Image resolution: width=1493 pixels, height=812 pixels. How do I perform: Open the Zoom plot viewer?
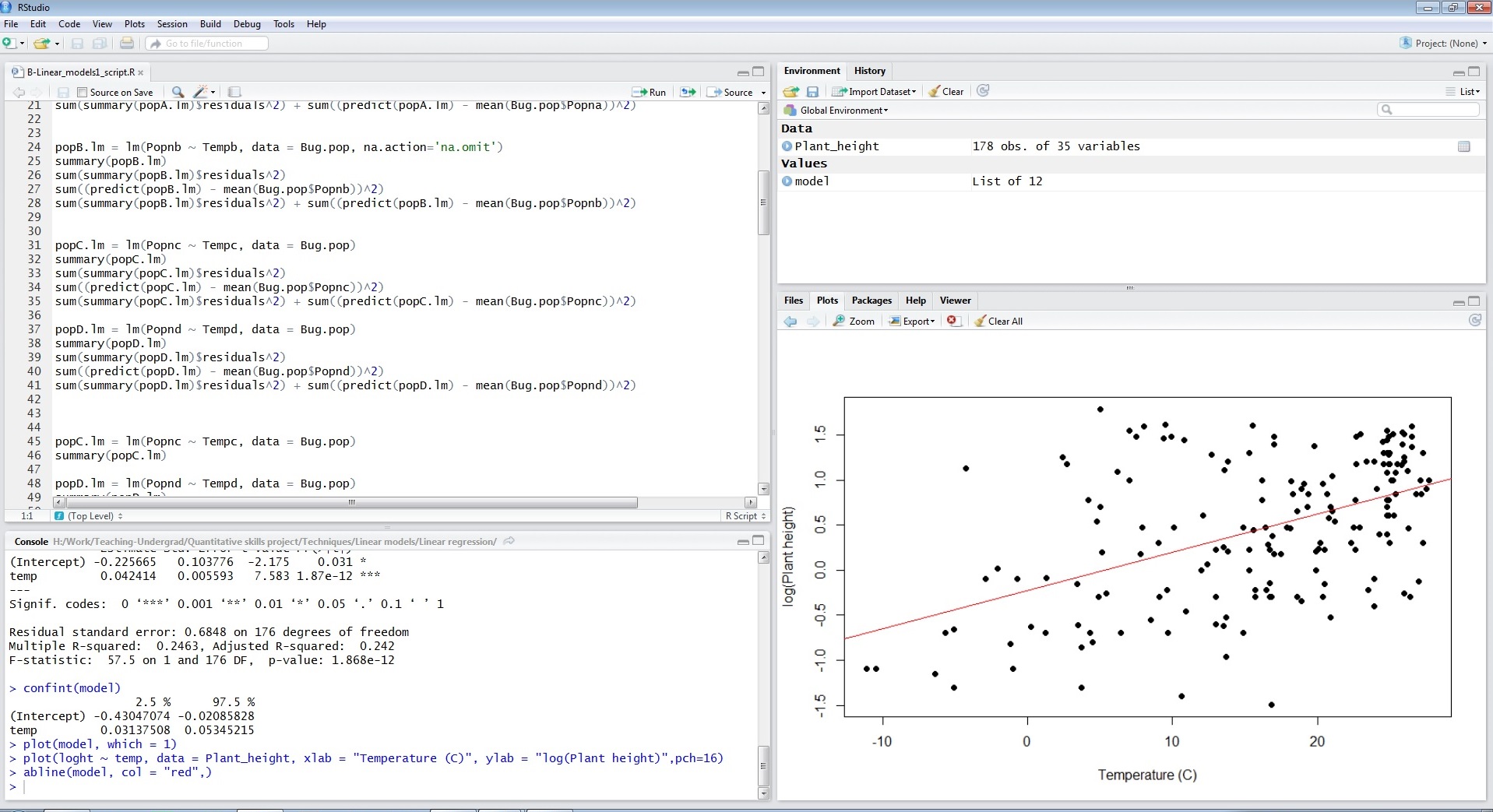click(x=854, y=321)
